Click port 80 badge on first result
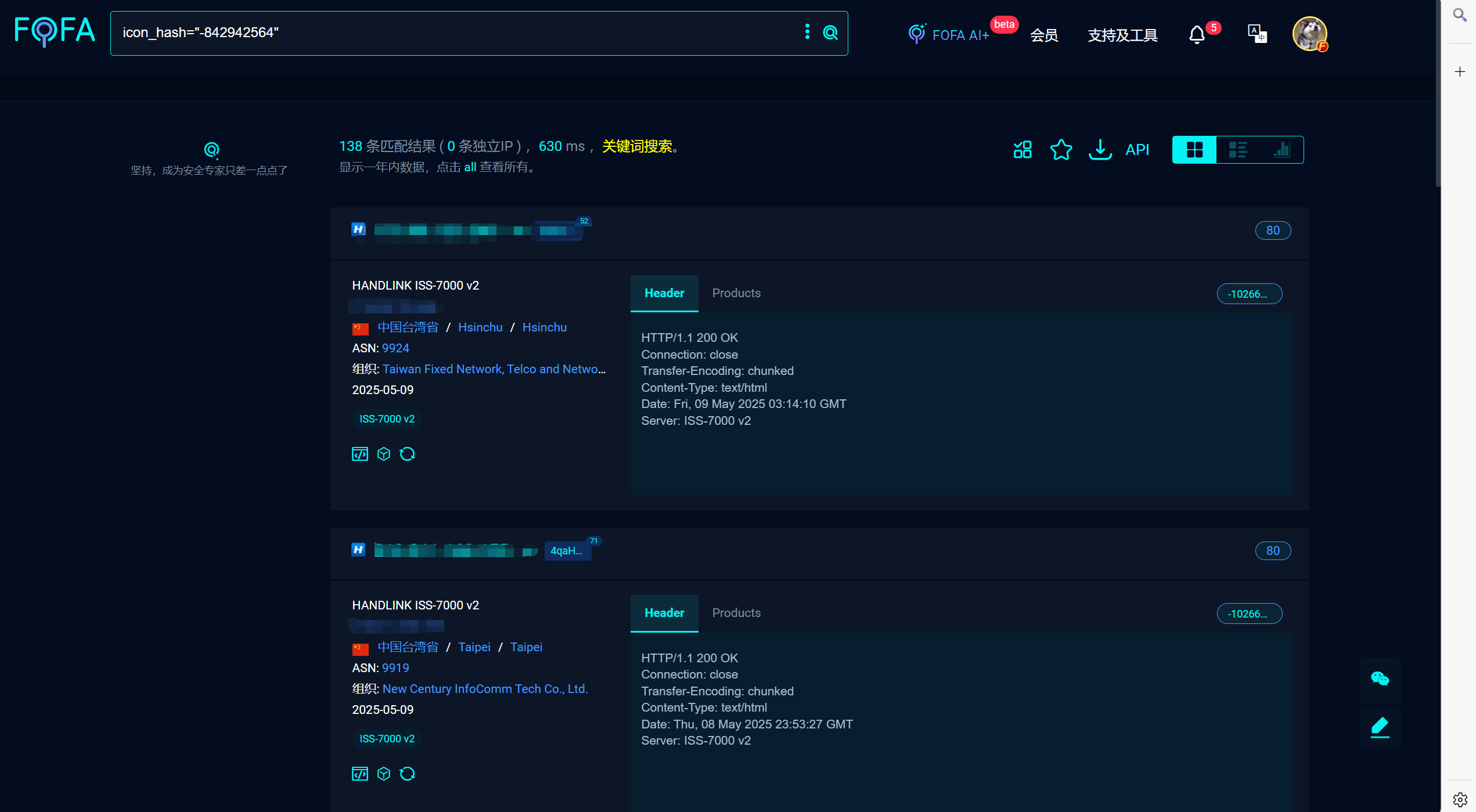 click(1273, 230)
